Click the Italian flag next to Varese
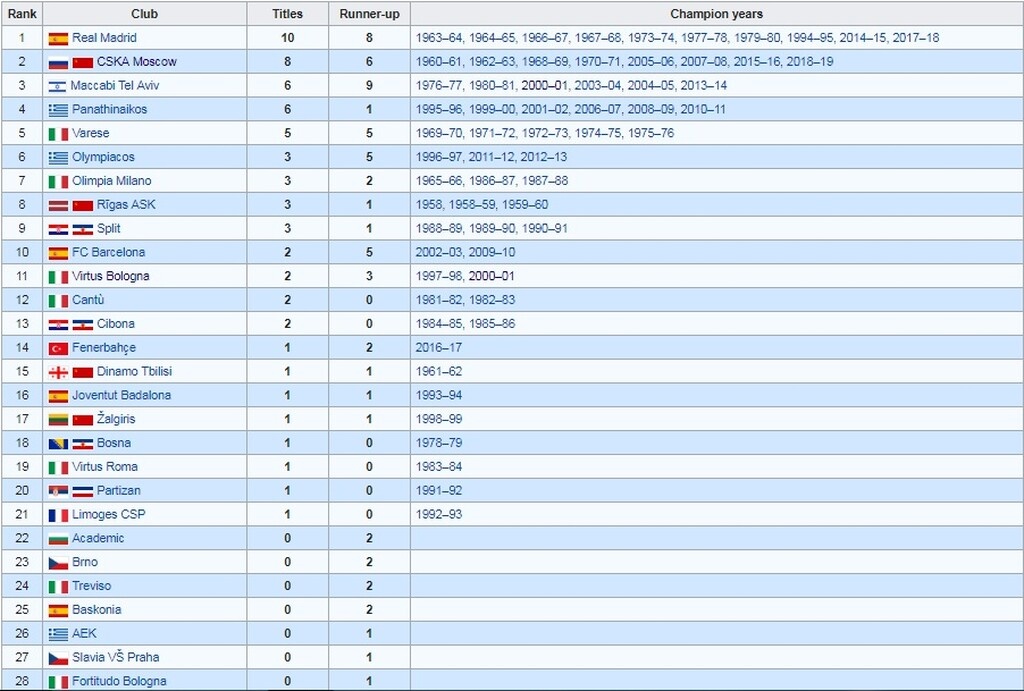Image resolution: width=1024 pixels, height=691 pixels. click(58, 134)
